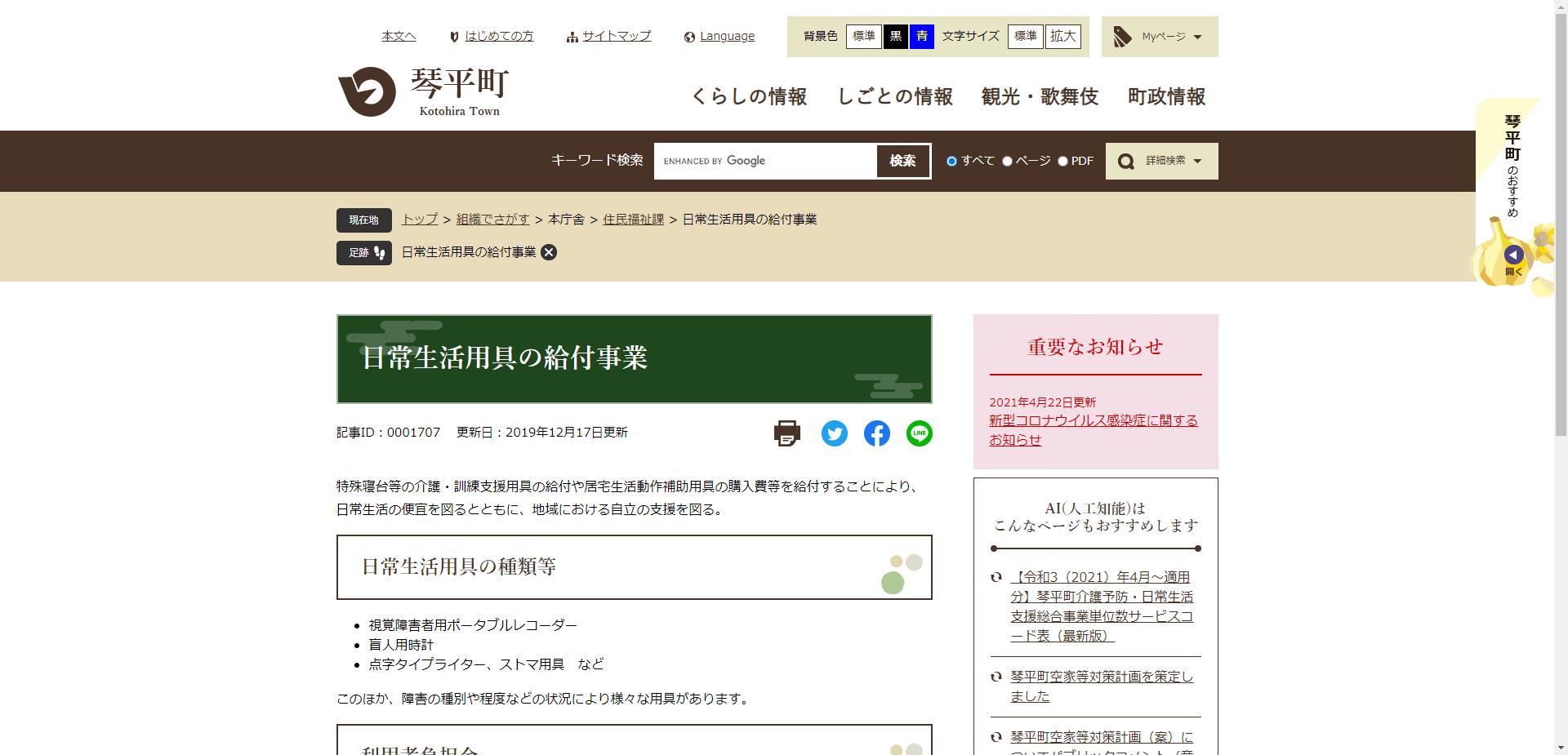Remove the 日常生活用具の給付事業 footprint tag

click(550, 252)
